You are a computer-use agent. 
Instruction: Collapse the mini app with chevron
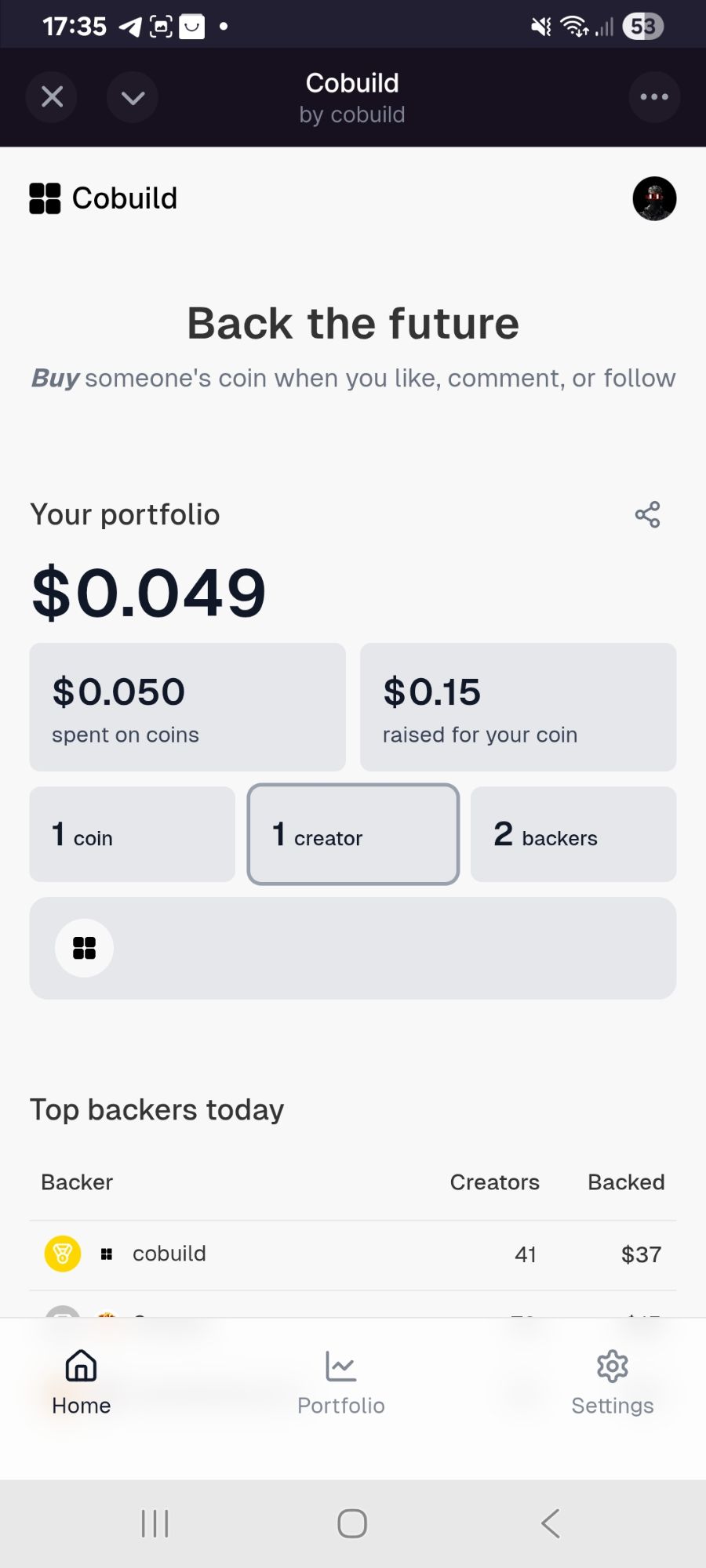click(133, 97)
